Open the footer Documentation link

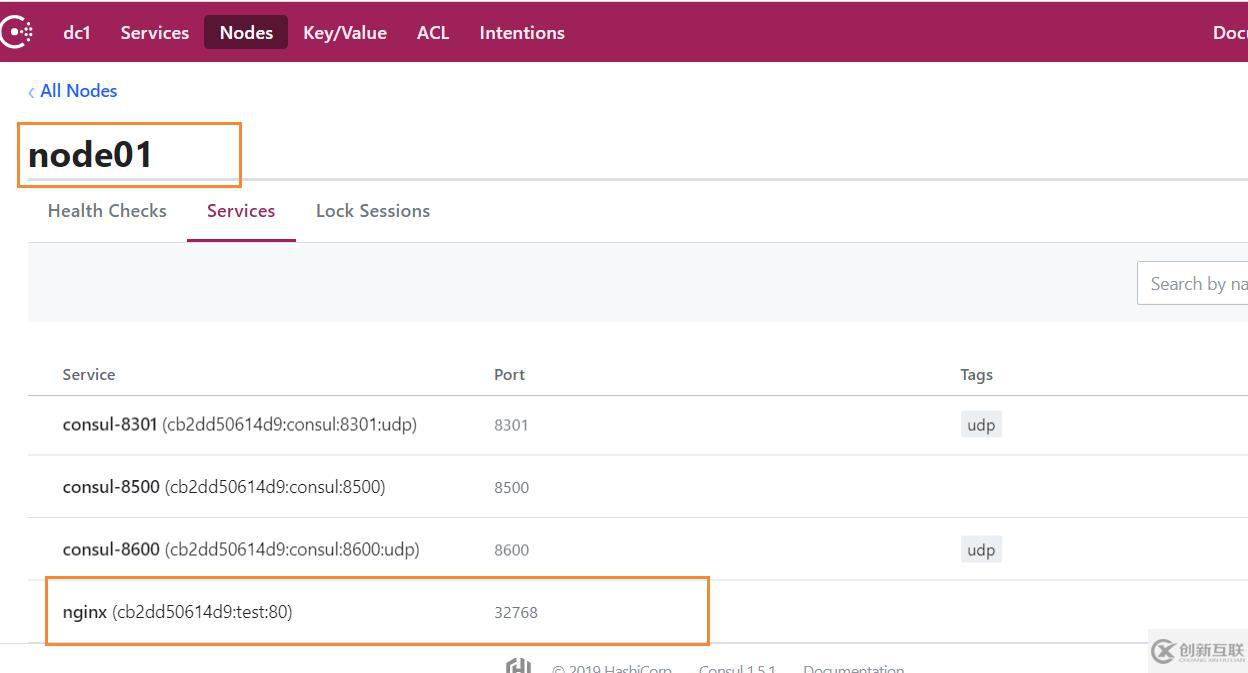[x=853, y=668]
